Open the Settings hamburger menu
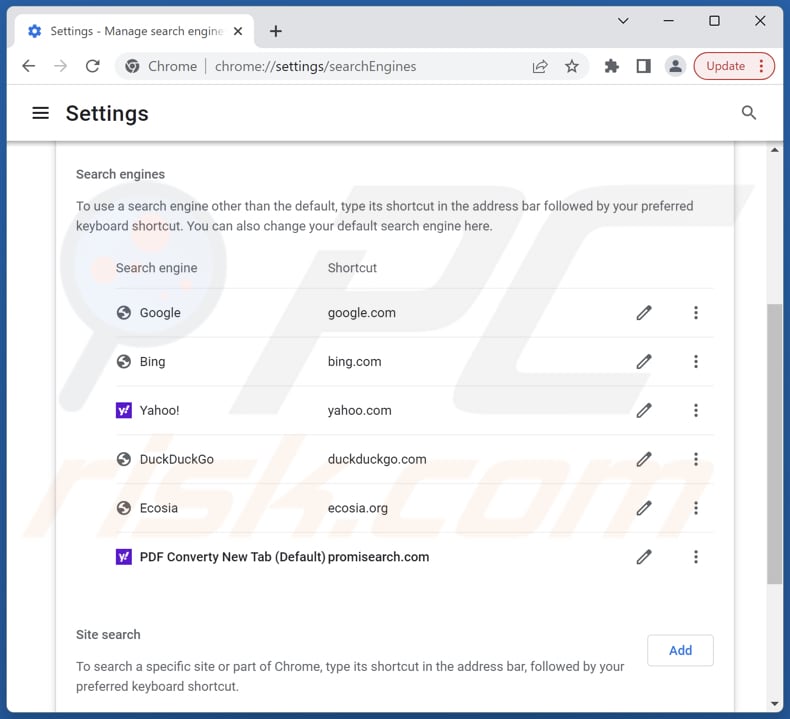This screenshot has height=719, width=790. pyautogui.click(x=41, y=113)
